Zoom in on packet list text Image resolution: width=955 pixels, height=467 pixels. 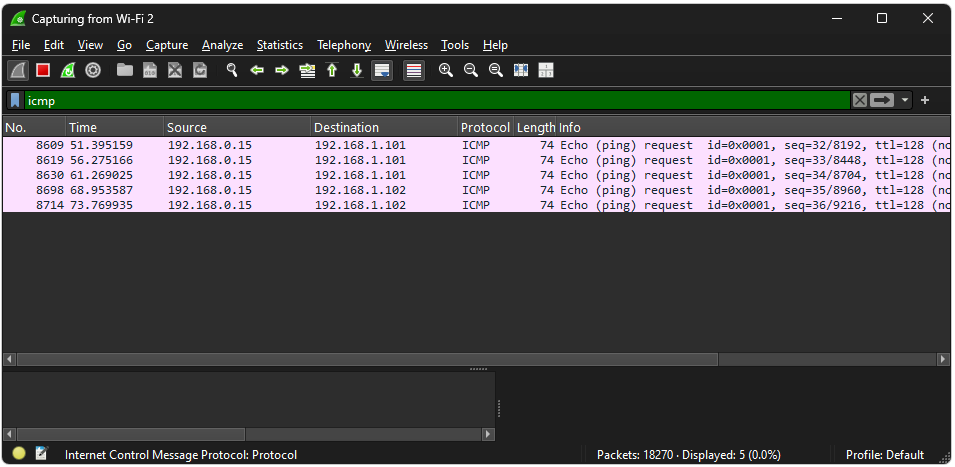[x=446, y=70]
